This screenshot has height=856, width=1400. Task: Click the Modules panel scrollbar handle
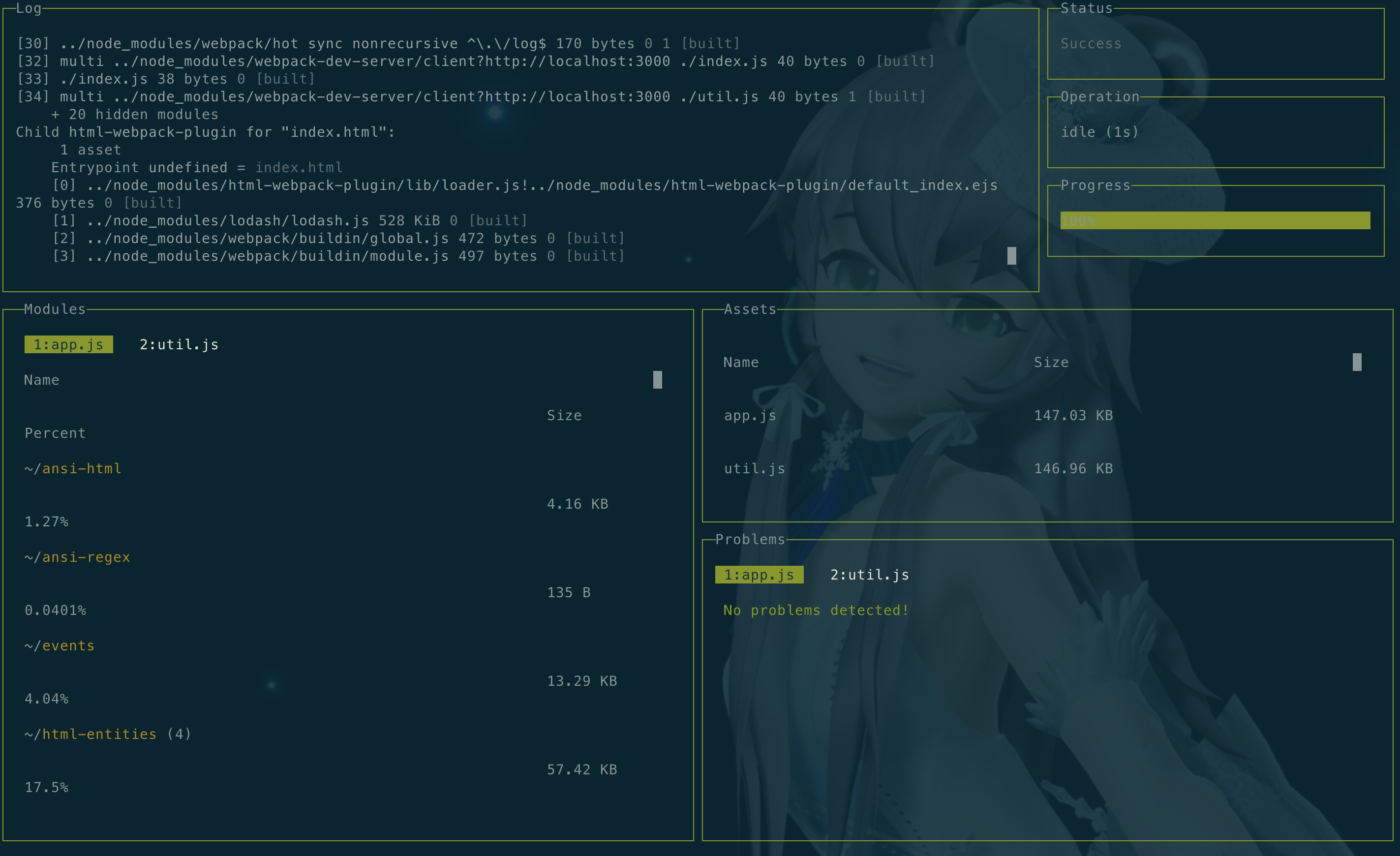coord(657,380)
